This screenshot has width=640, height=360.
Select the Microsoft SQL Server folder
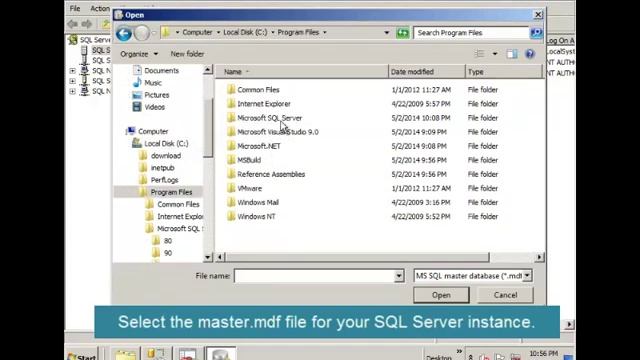(x=264, y=118)
